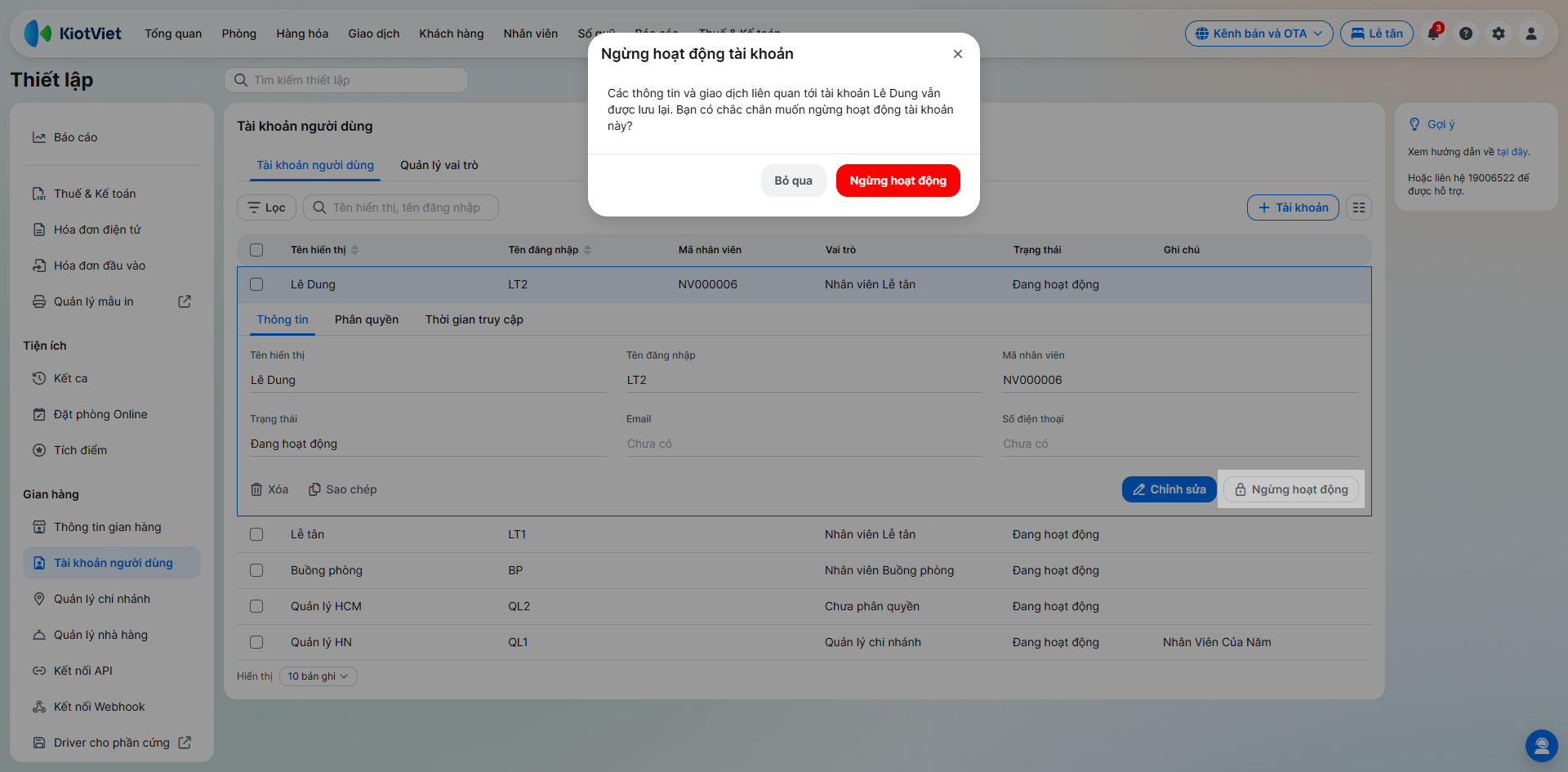Open help question mark icon

pos(1466,33)
